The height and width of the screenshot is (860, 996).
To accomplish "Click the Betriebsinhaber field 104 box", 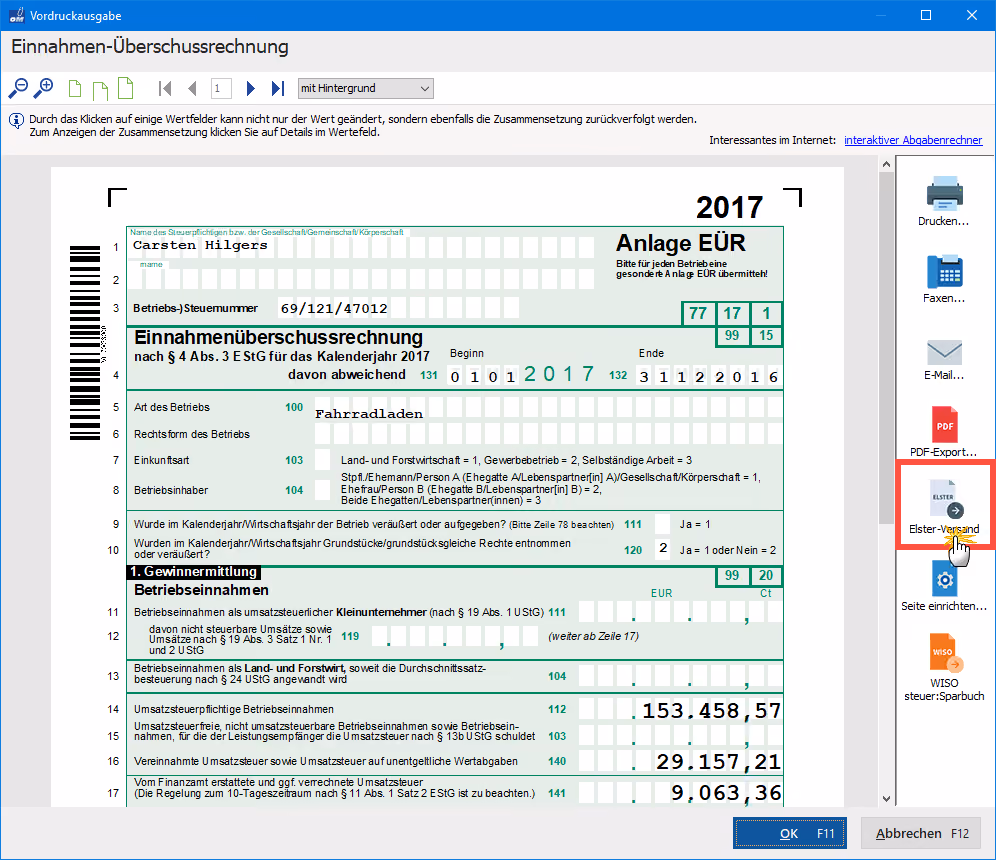I will (x=323, y=490).
